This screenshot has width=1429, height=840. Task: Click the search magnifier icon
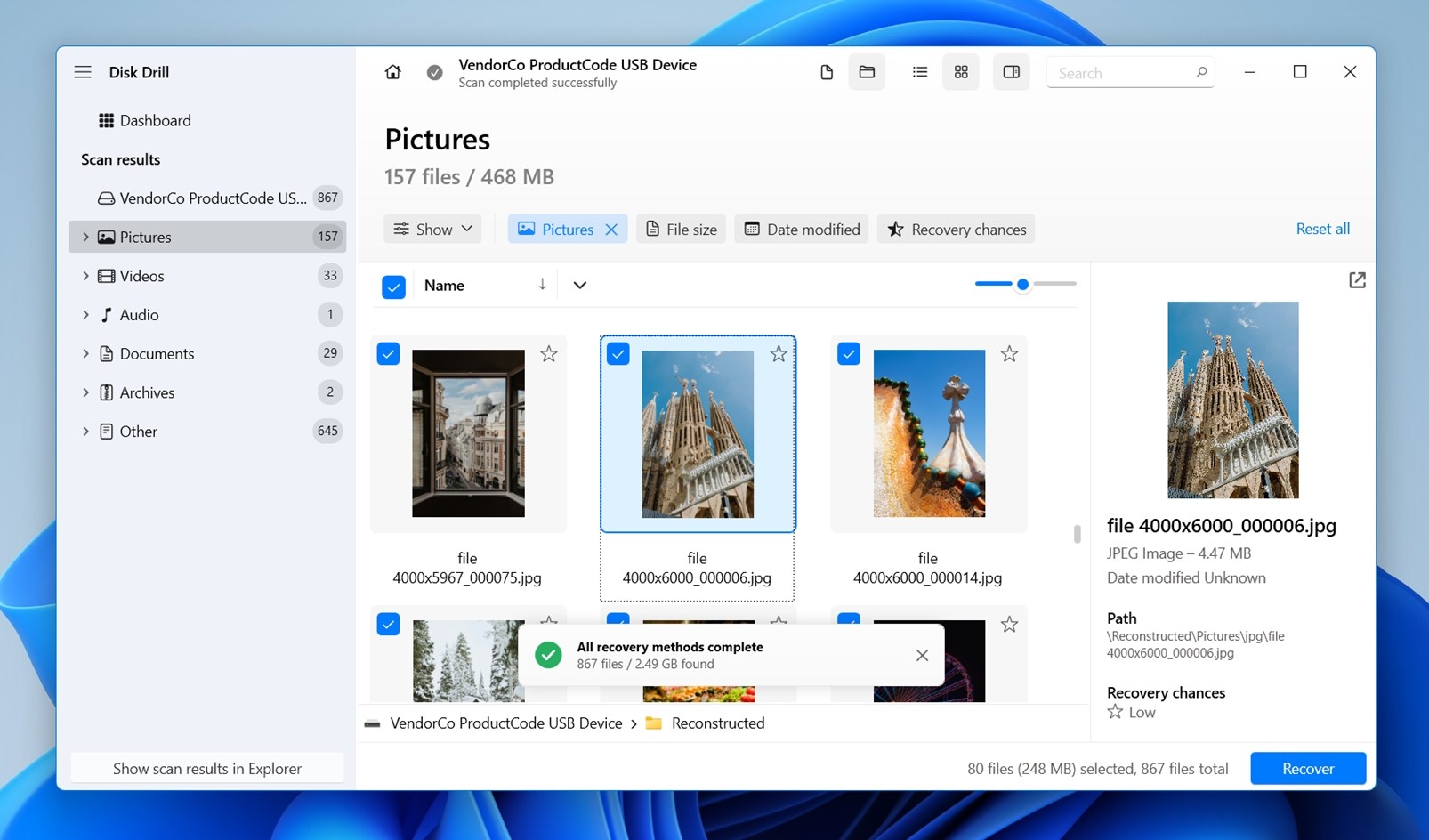pos(1201,72)
